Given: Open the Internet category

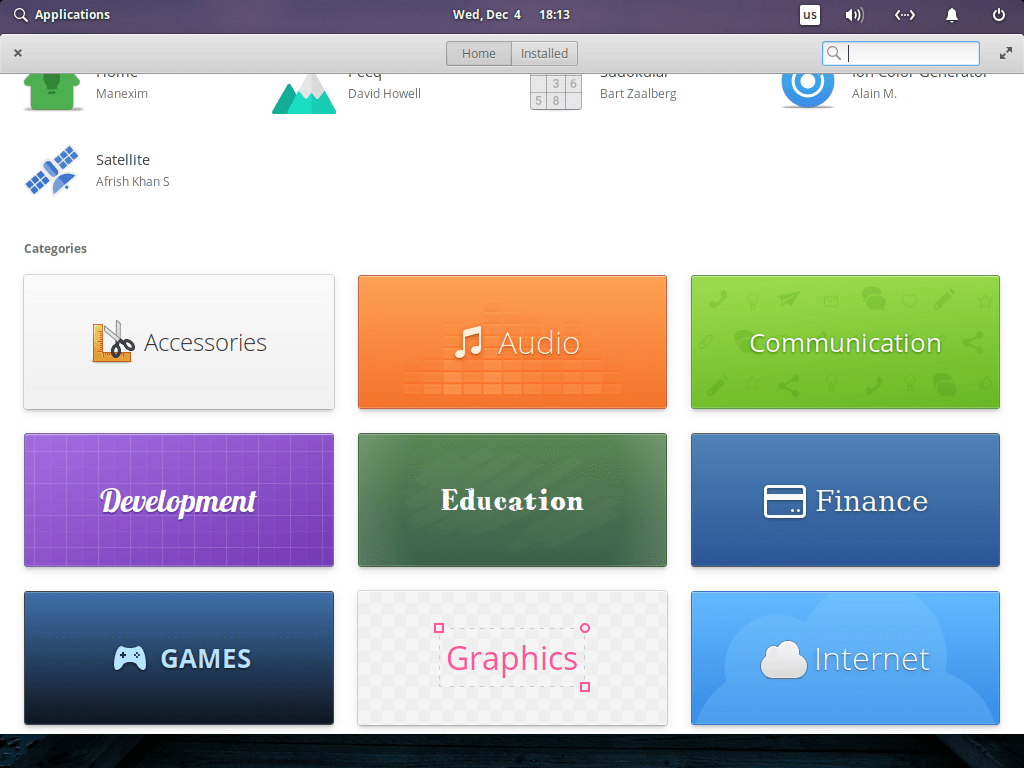Looking at the screenshot, I should pyautogui.click(x=845, y=658).
